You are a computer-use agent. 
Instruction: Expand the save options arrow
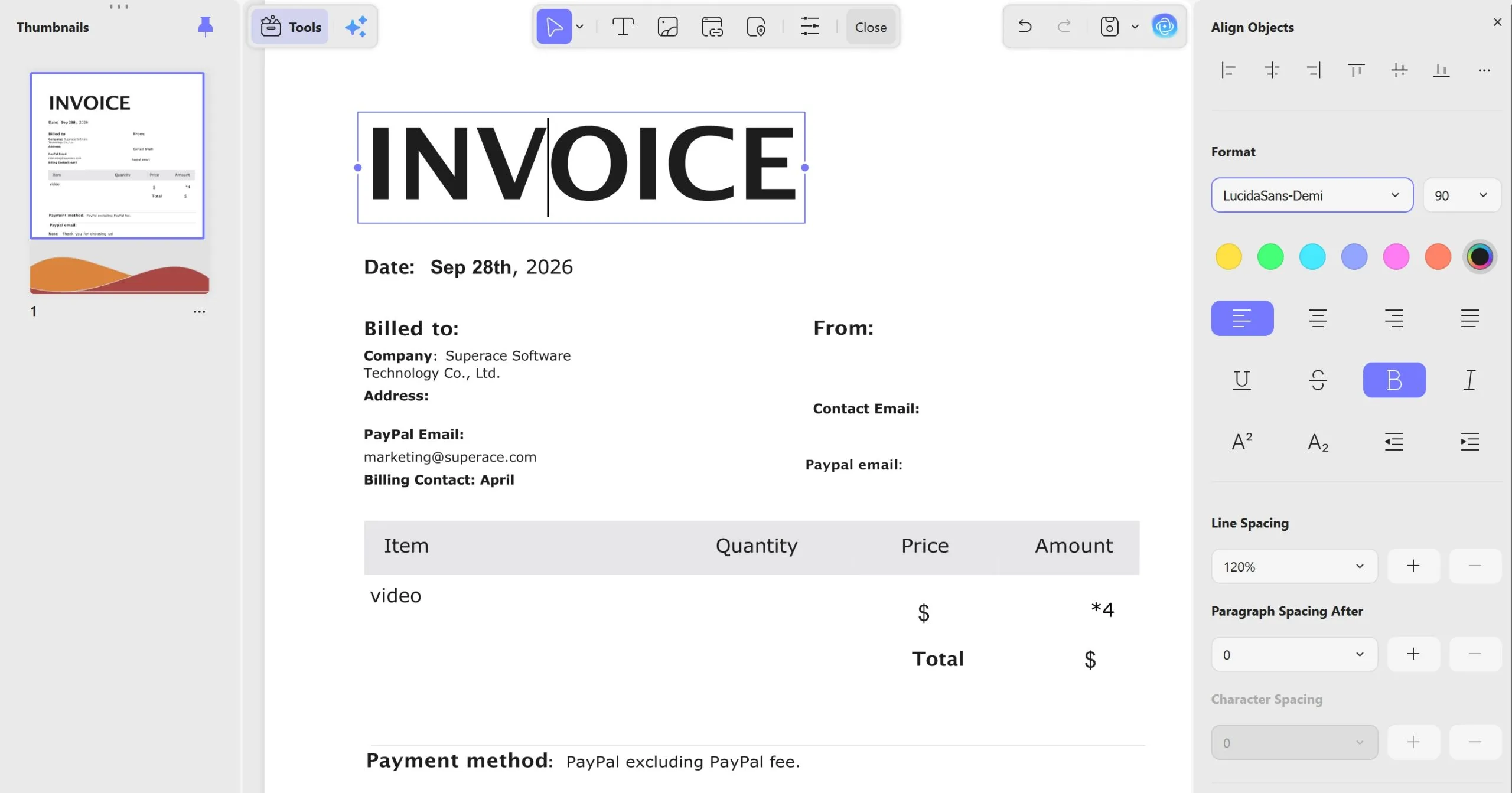(1135, 27)
